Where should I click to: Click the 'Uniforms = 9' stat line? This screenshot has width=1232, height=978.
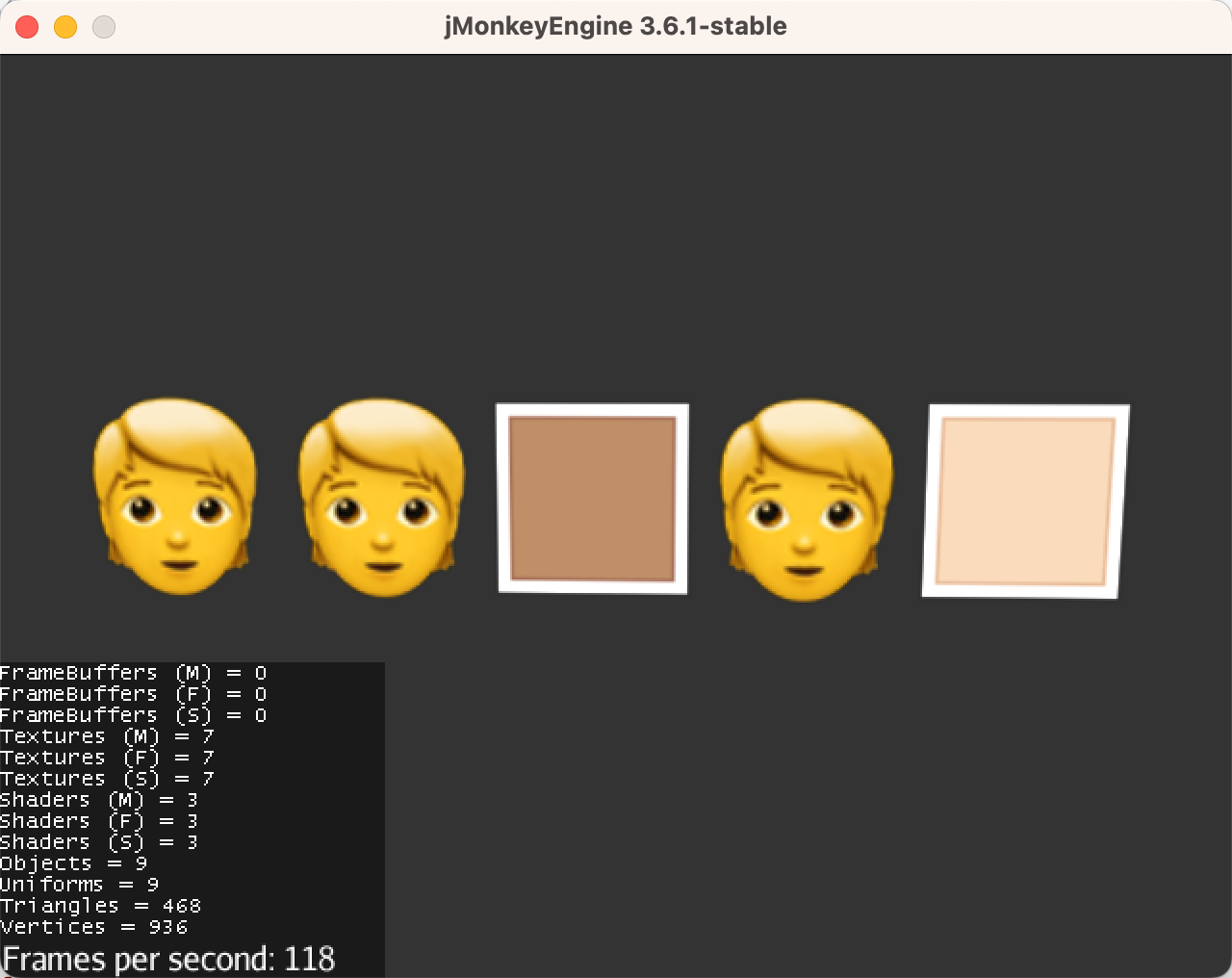[80, 885]
